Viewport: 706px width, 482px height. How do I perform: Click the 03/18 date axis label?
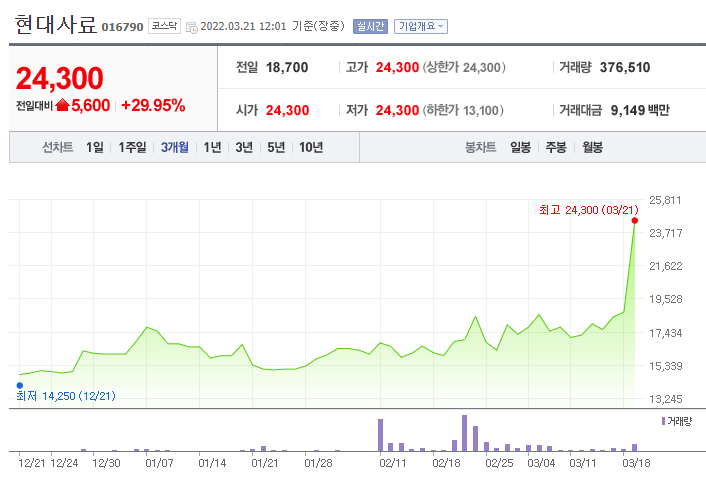click(636, 463)
